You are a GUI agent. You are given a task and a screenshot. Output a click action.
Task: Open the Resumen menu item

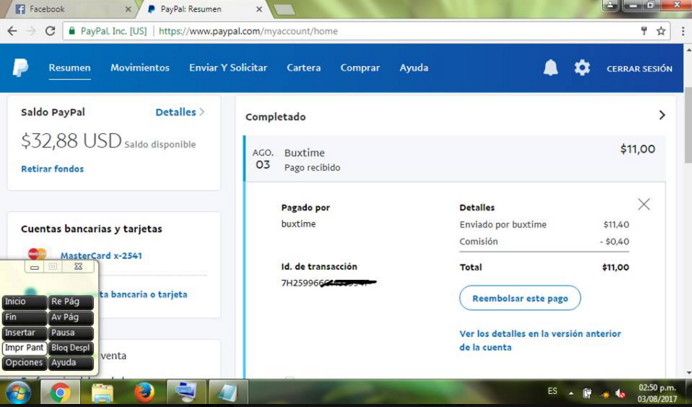69,68
